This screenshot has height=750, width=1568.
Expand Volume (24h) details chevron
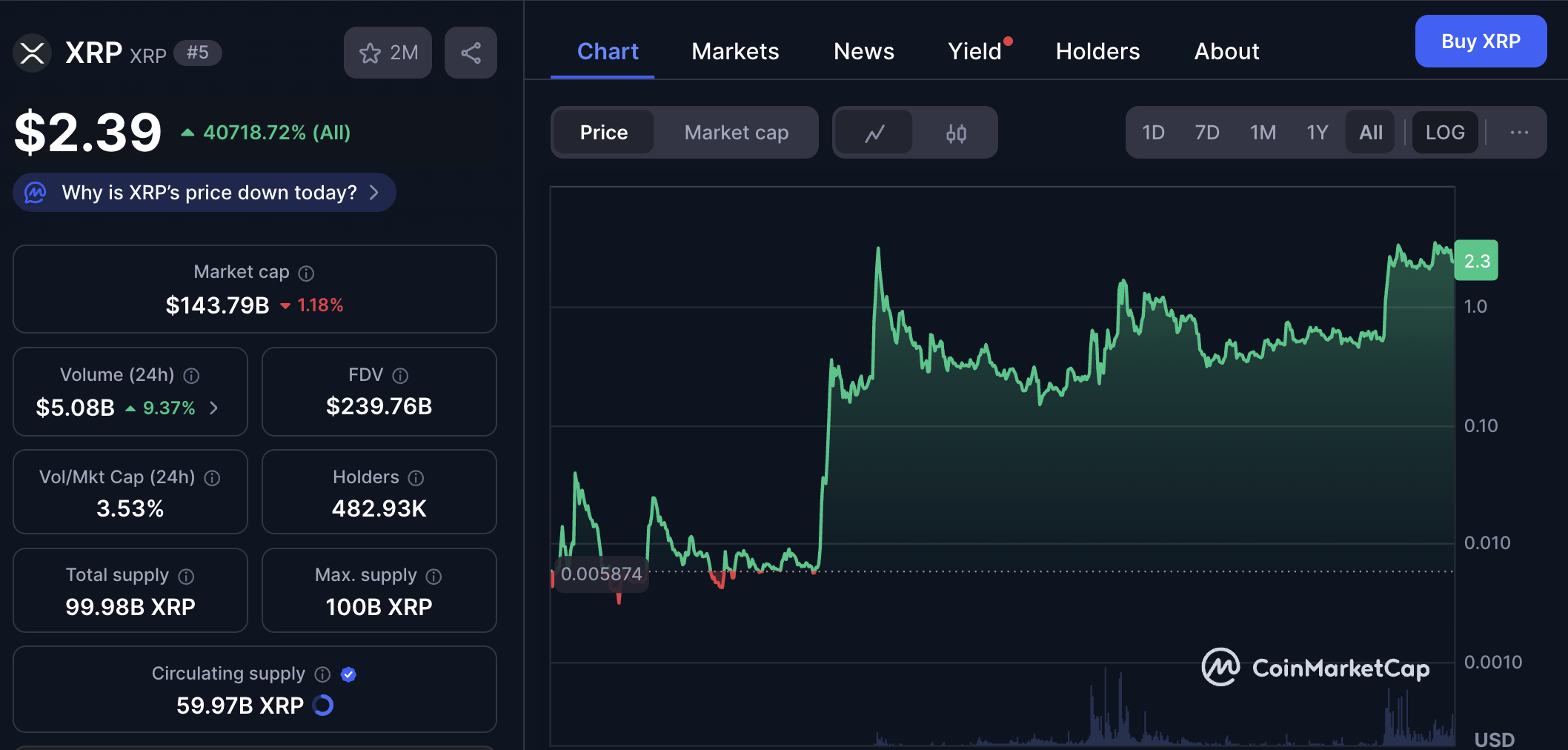(214, 408)
